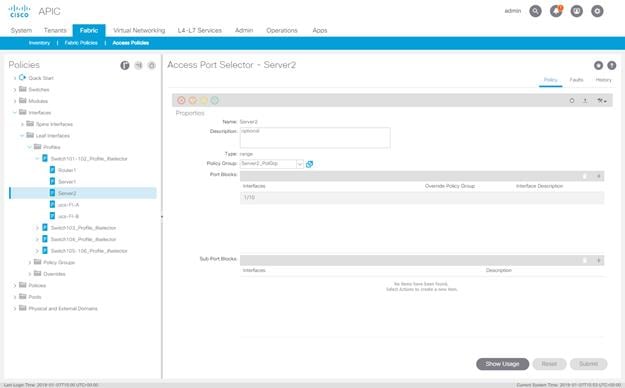Select the Server1 tree item
Image resolution: width=625 pixels, height=388 pixels.
coord(67,182)
